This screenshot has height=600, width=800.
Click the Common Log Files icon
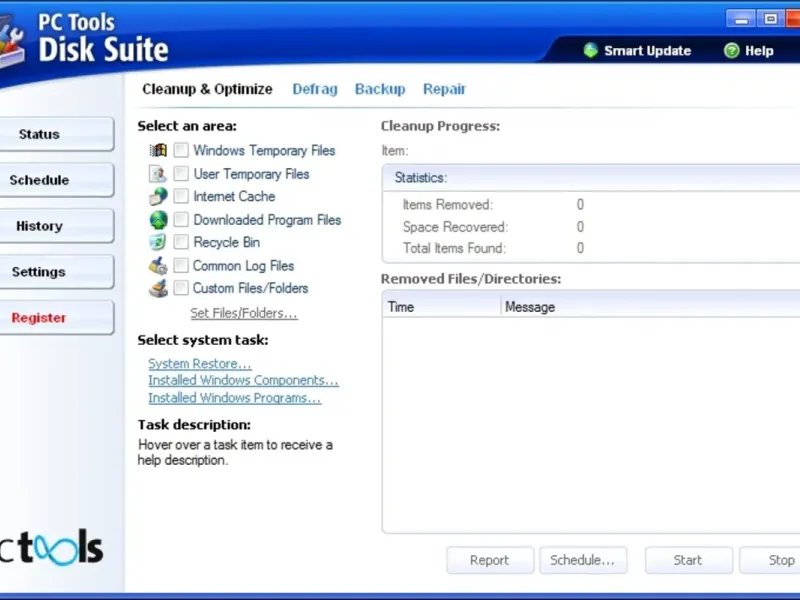pos(158,265)
